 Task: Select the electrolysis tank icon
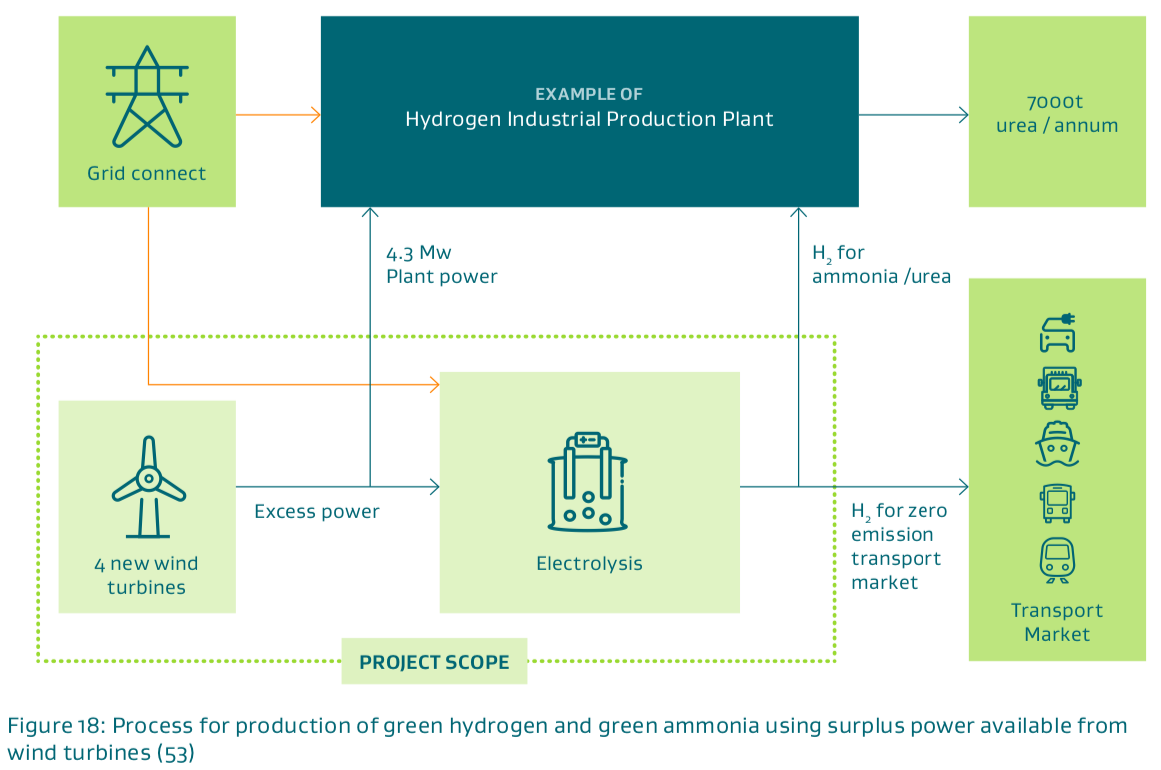[x=588, y=482]
